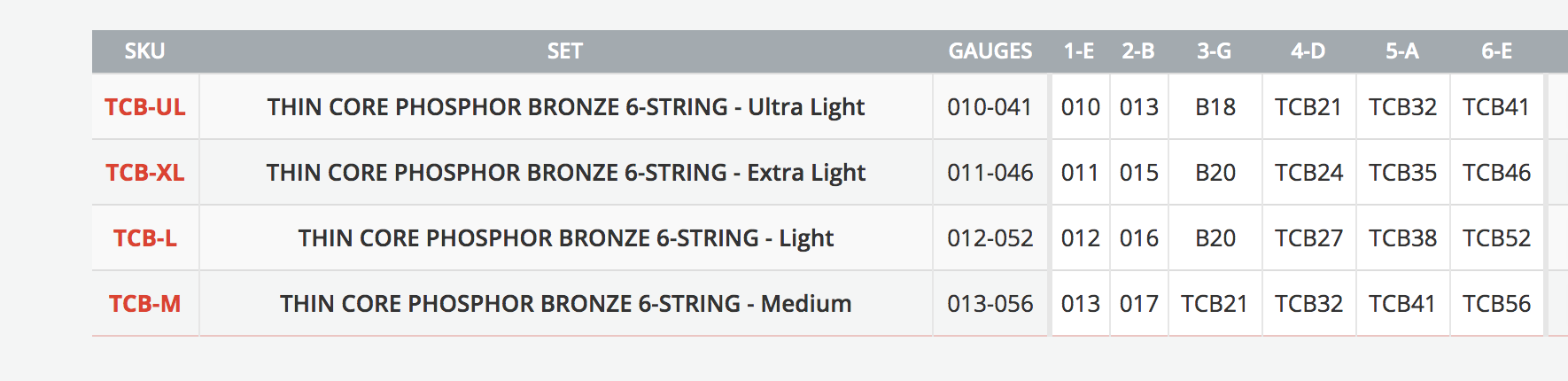The height and width of the screenshot is (381, 1568).
Task: Click the 012-052 gauges cell
Action: [x=990, y=238]
